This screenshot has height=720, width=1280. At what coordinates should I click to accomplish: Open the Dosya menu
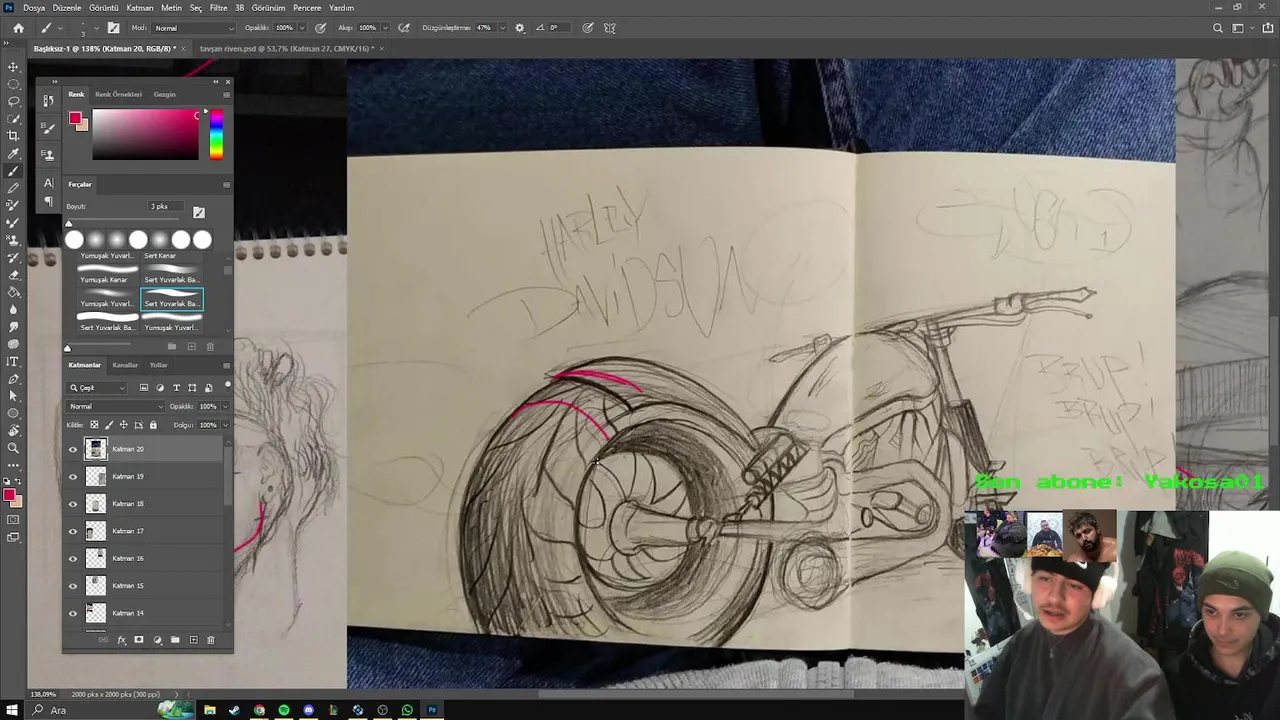pyautogui.click(x=33, y=8)
